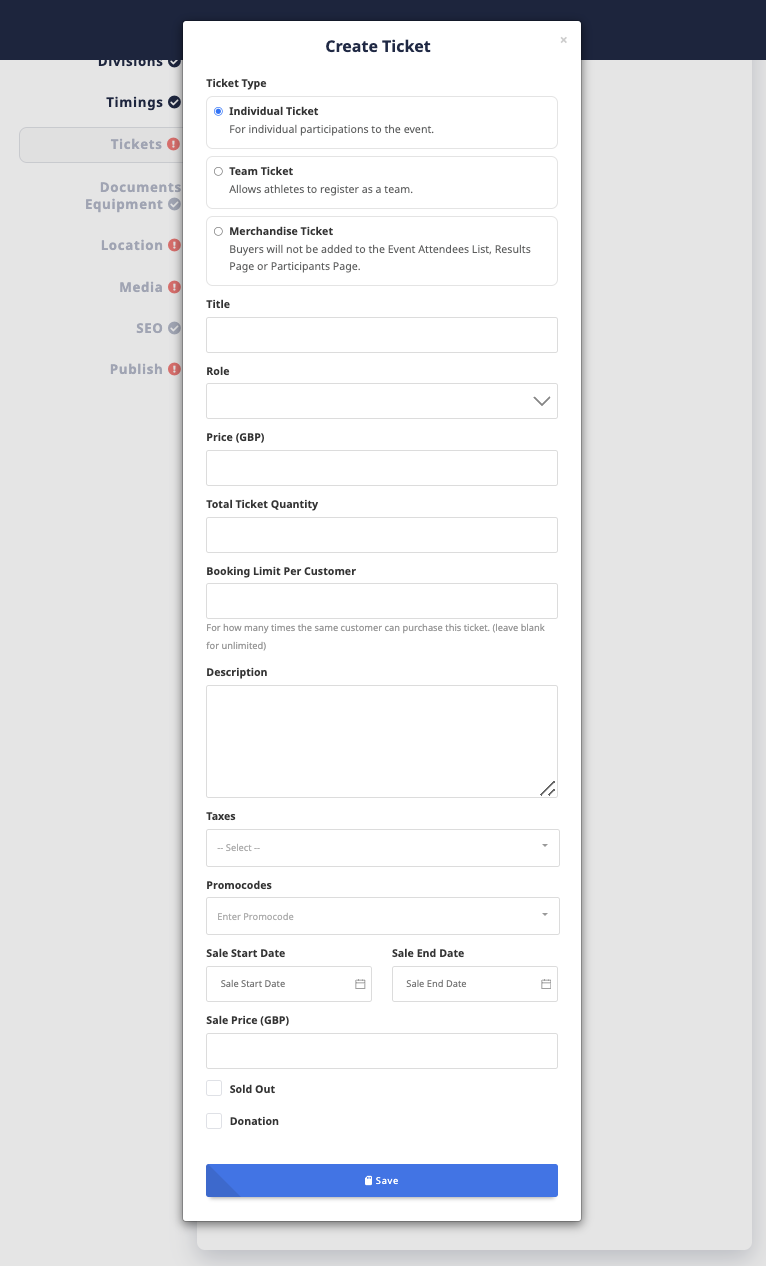766x1266 pixels.
Task: Open the Promocodes dropdown
Action: click(383, 916)
